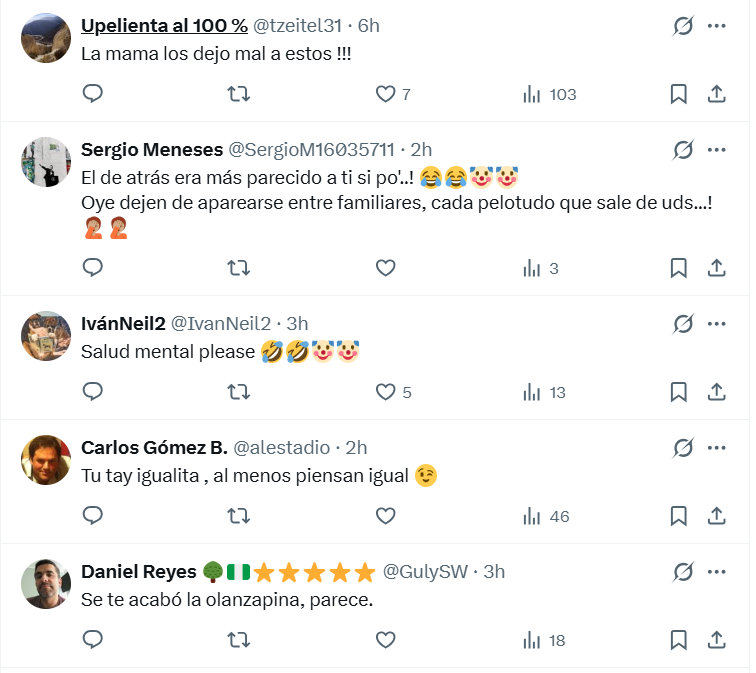Expand more menu for Upelienta's tweet
This screenshot has height=673, width=756.
[x=716, y=26]
